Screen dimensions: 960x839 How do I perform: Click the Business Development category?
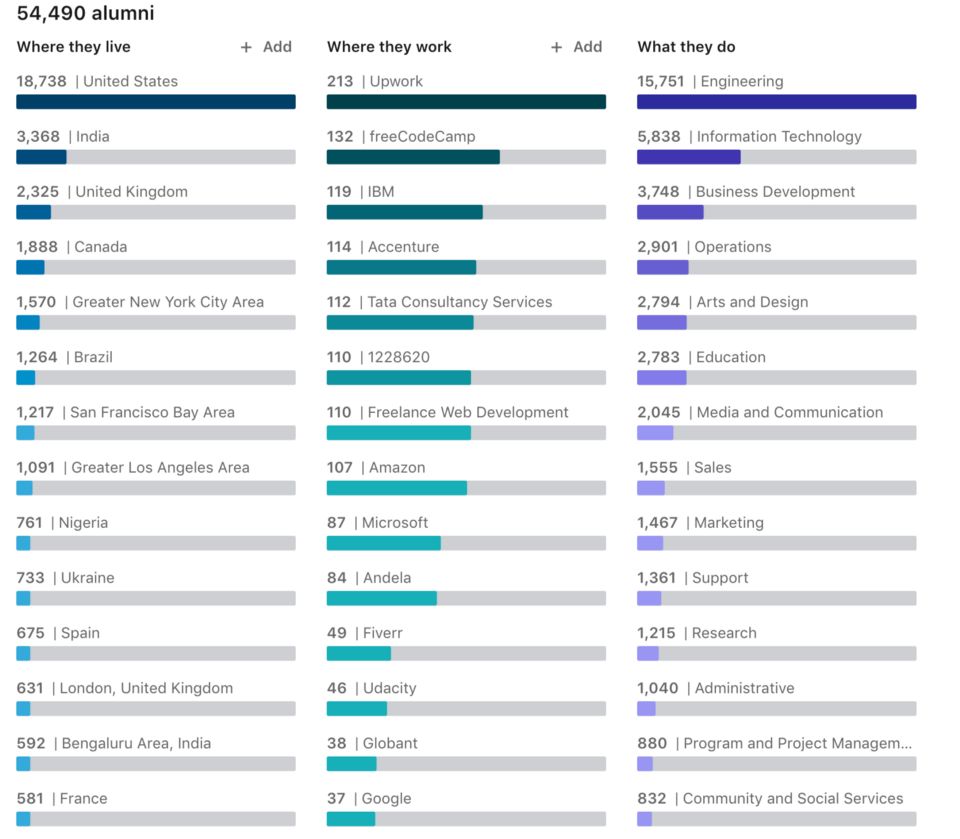click(776, 211)
